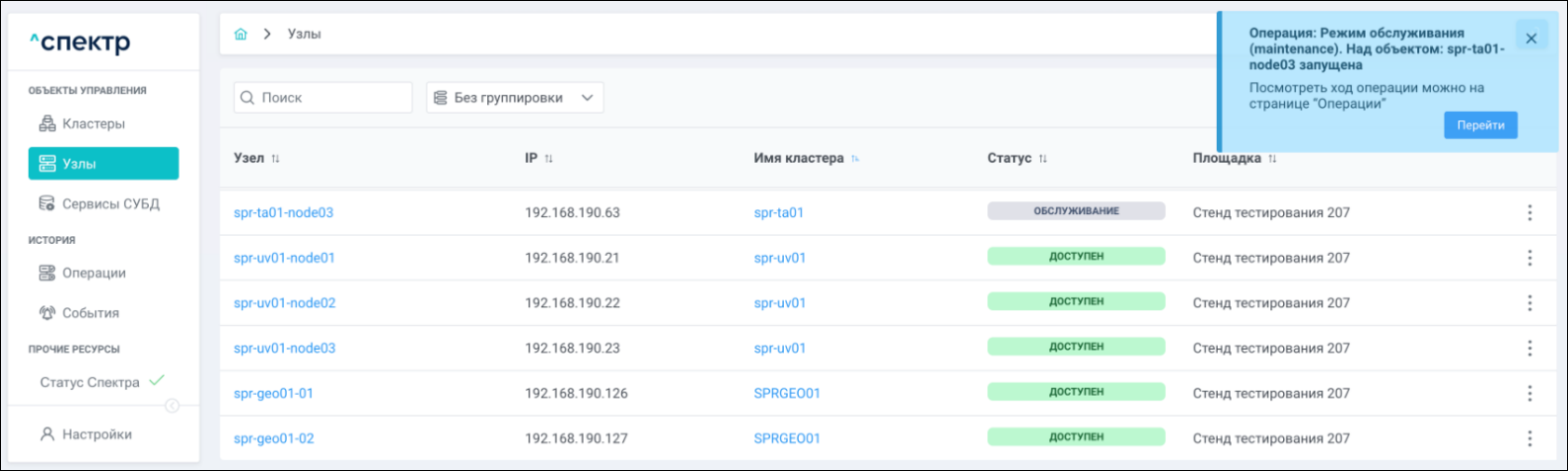Click the home icon in breadcrumb
The image size is (1568, 471).
pyautogui.click(x=240, y=34)
